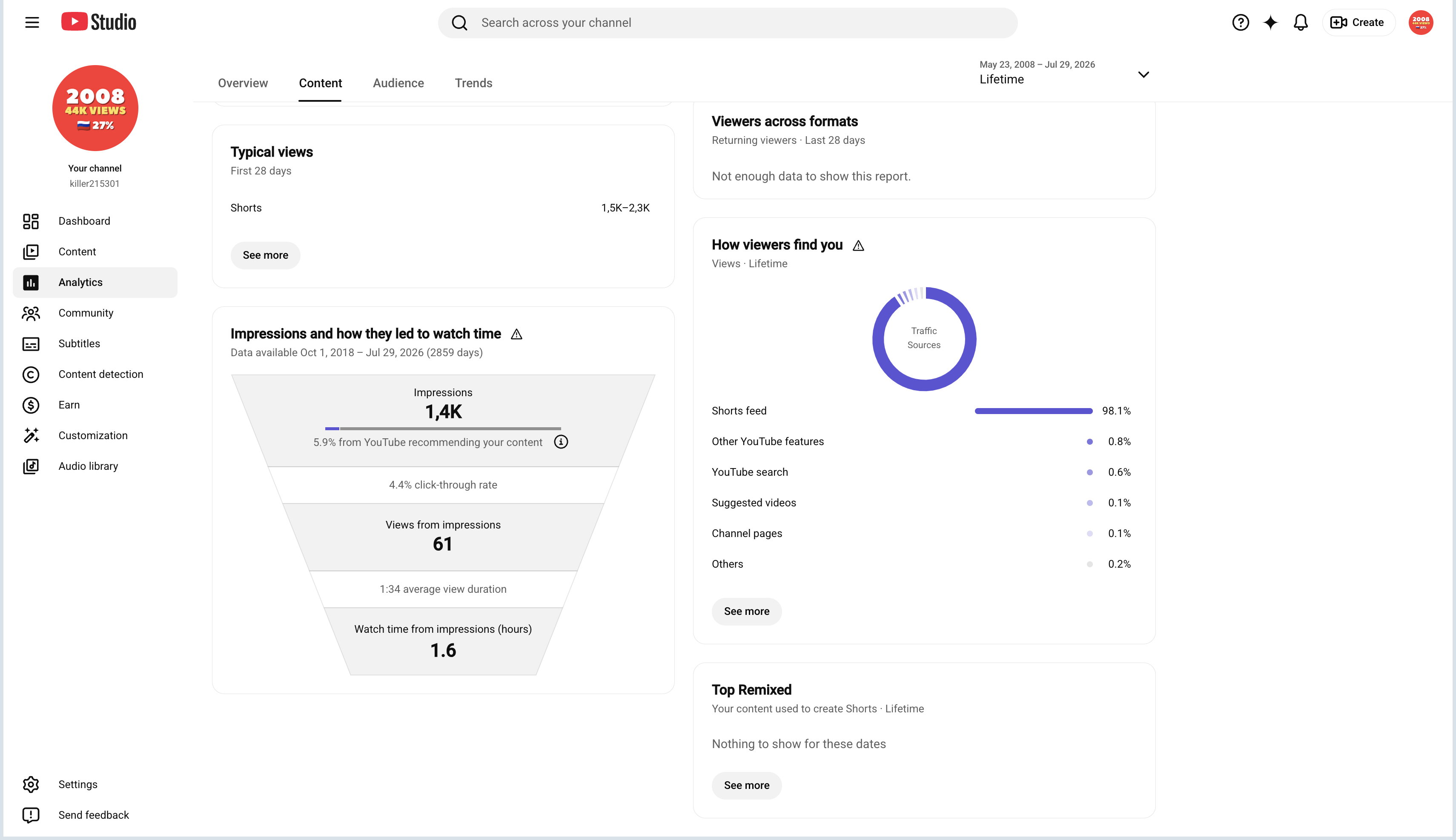
Task: Click the Dashboard sidebar icon
Action: click(x=31, y=221)
